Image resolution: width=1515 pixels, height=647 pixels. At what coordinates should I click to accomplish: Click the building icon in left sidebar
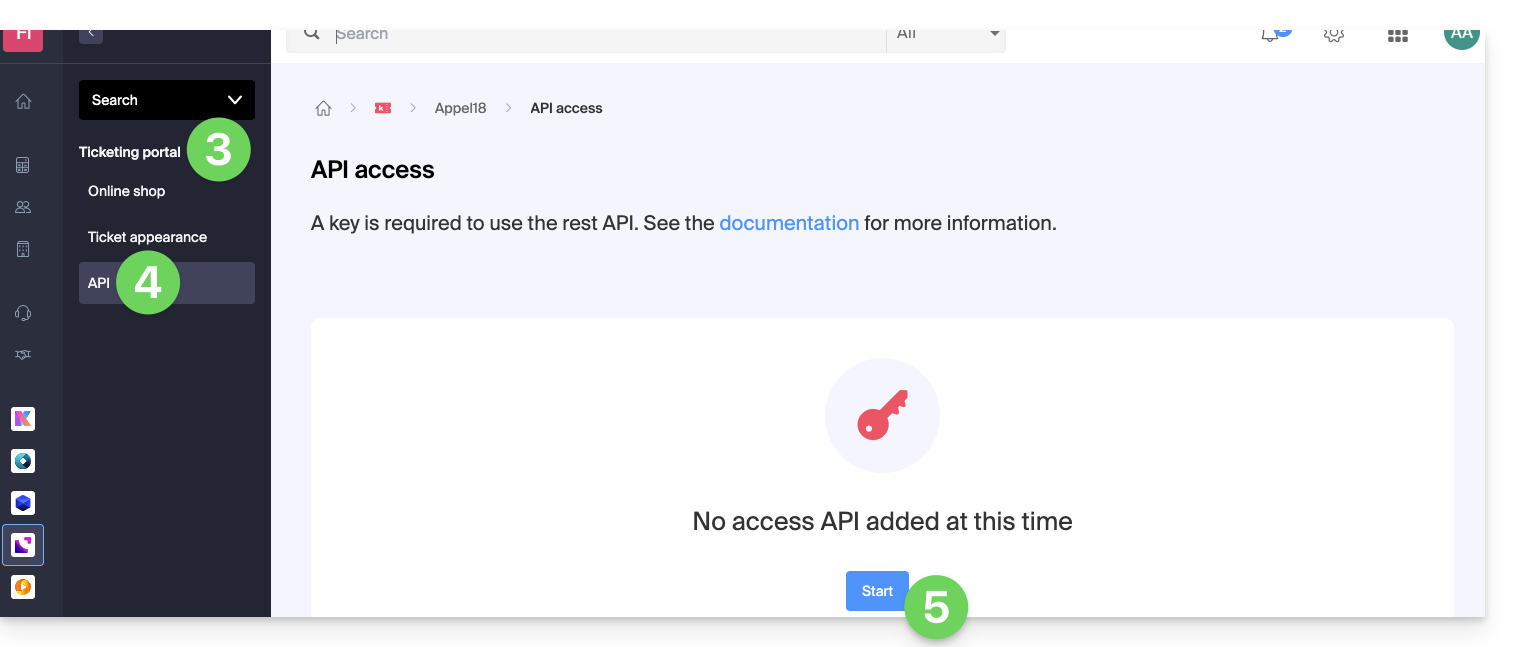pyautogui.click(x=23, y=249)
